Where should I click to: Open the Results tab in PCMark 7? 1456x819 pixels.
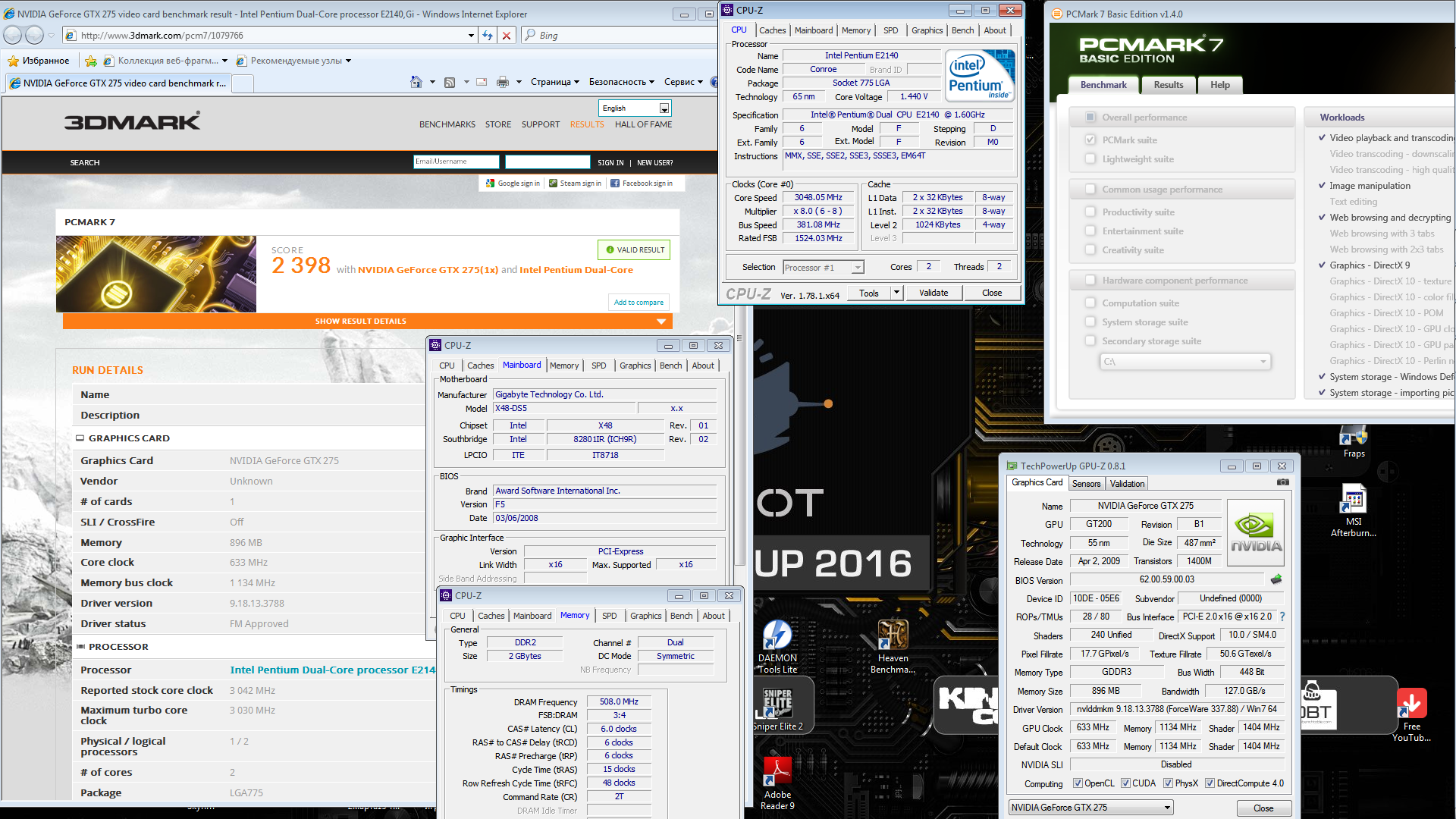tap(1168, 85)
